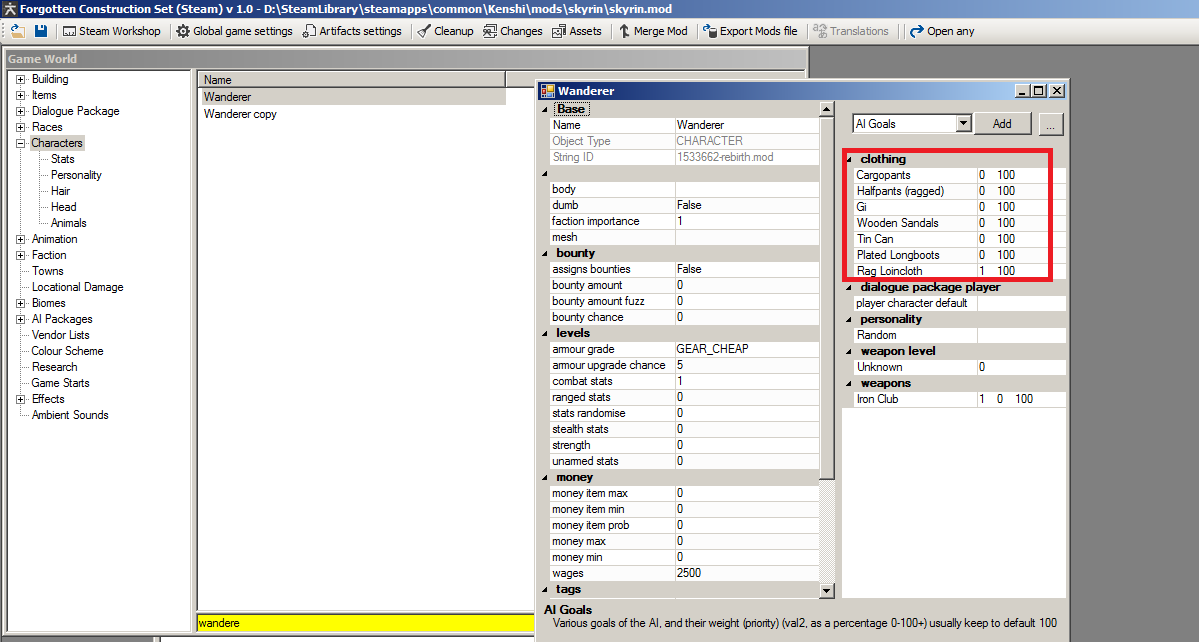1199x642 pixels.
Task: Expand the Faction tree node
Action: (21, 255)
